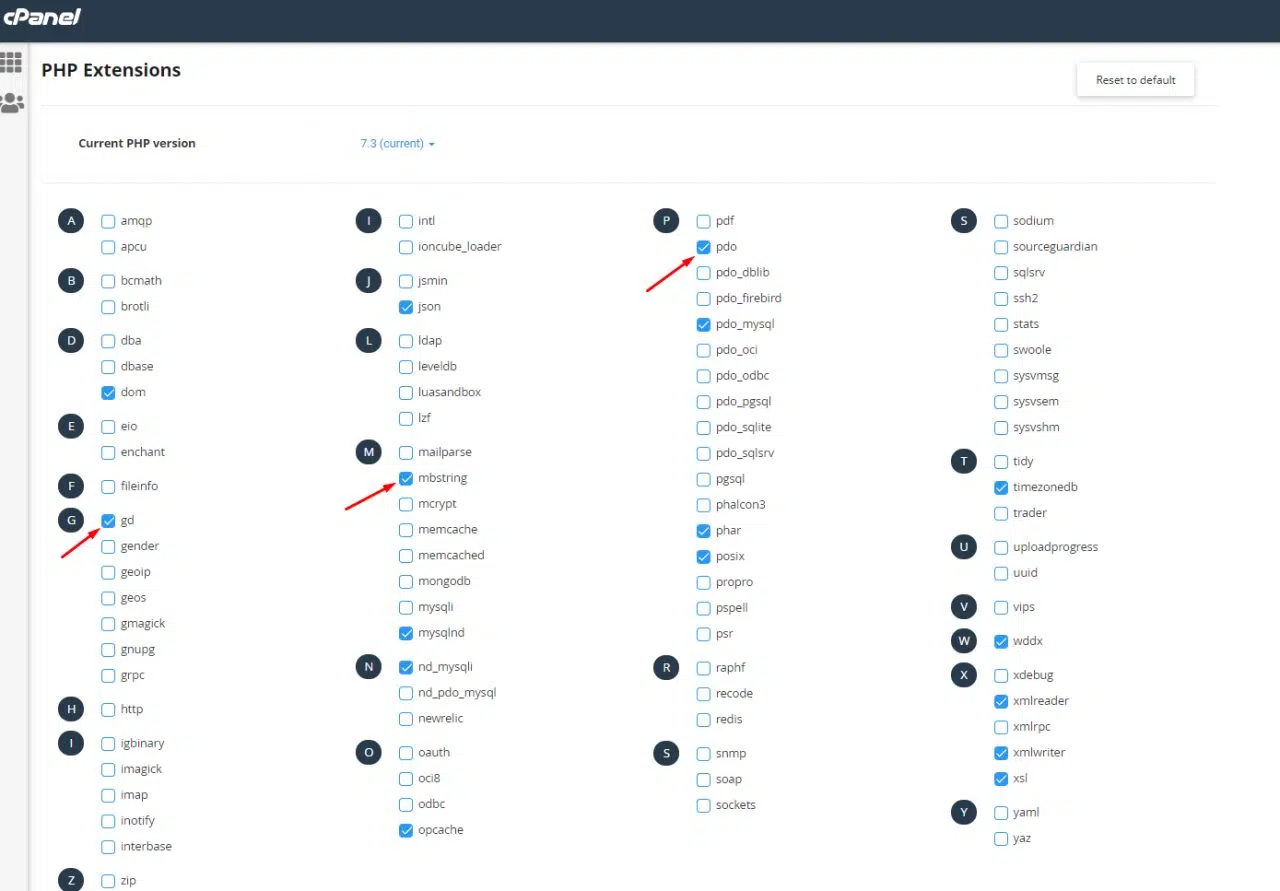Turn on the zip extension checkbox
Screen dimensions: 1280x891
(x=108, y=881)
